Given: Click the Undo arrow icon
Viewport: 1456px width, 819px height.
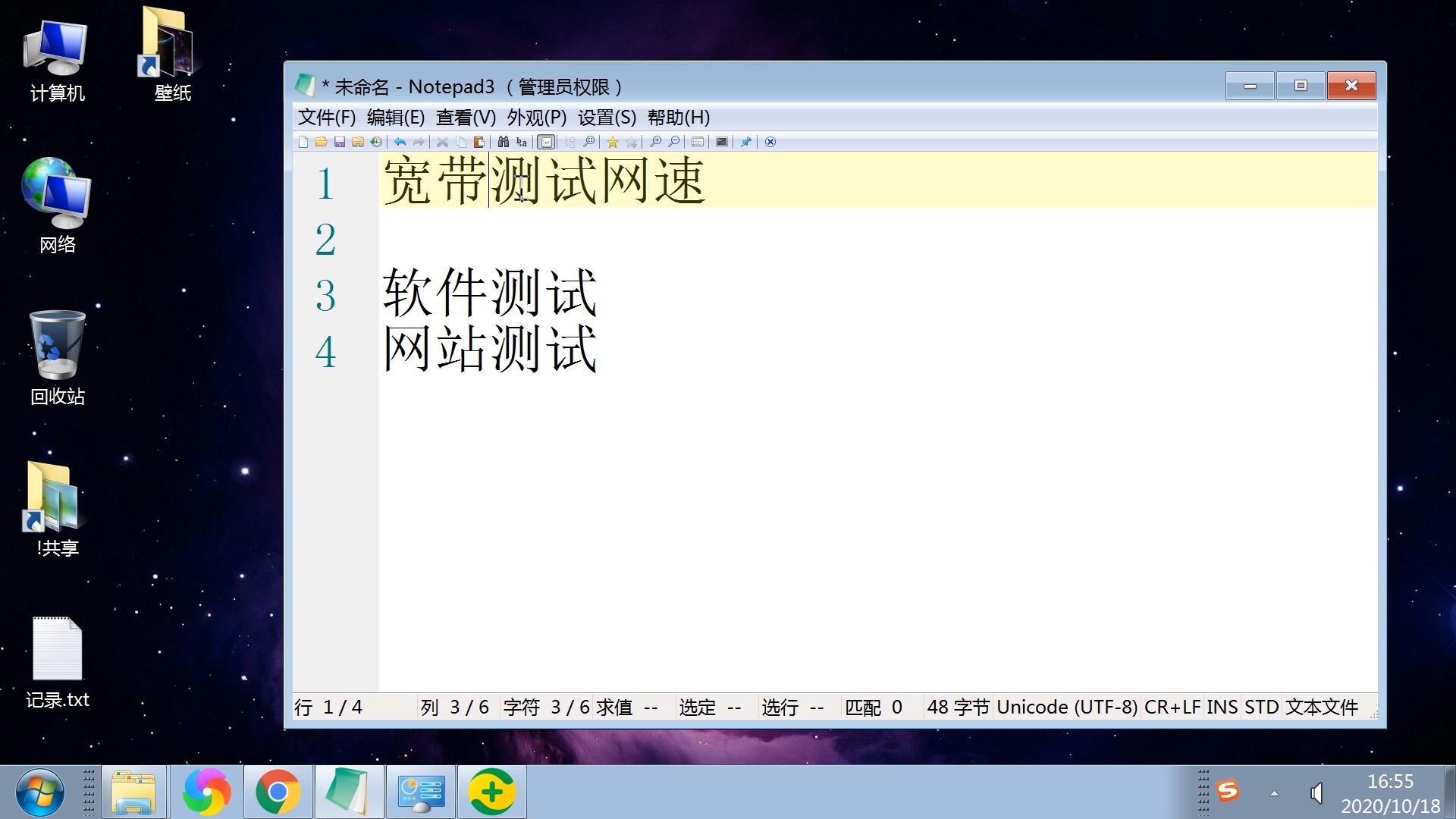Looking at the screenshot, I should tap(400, 142).
